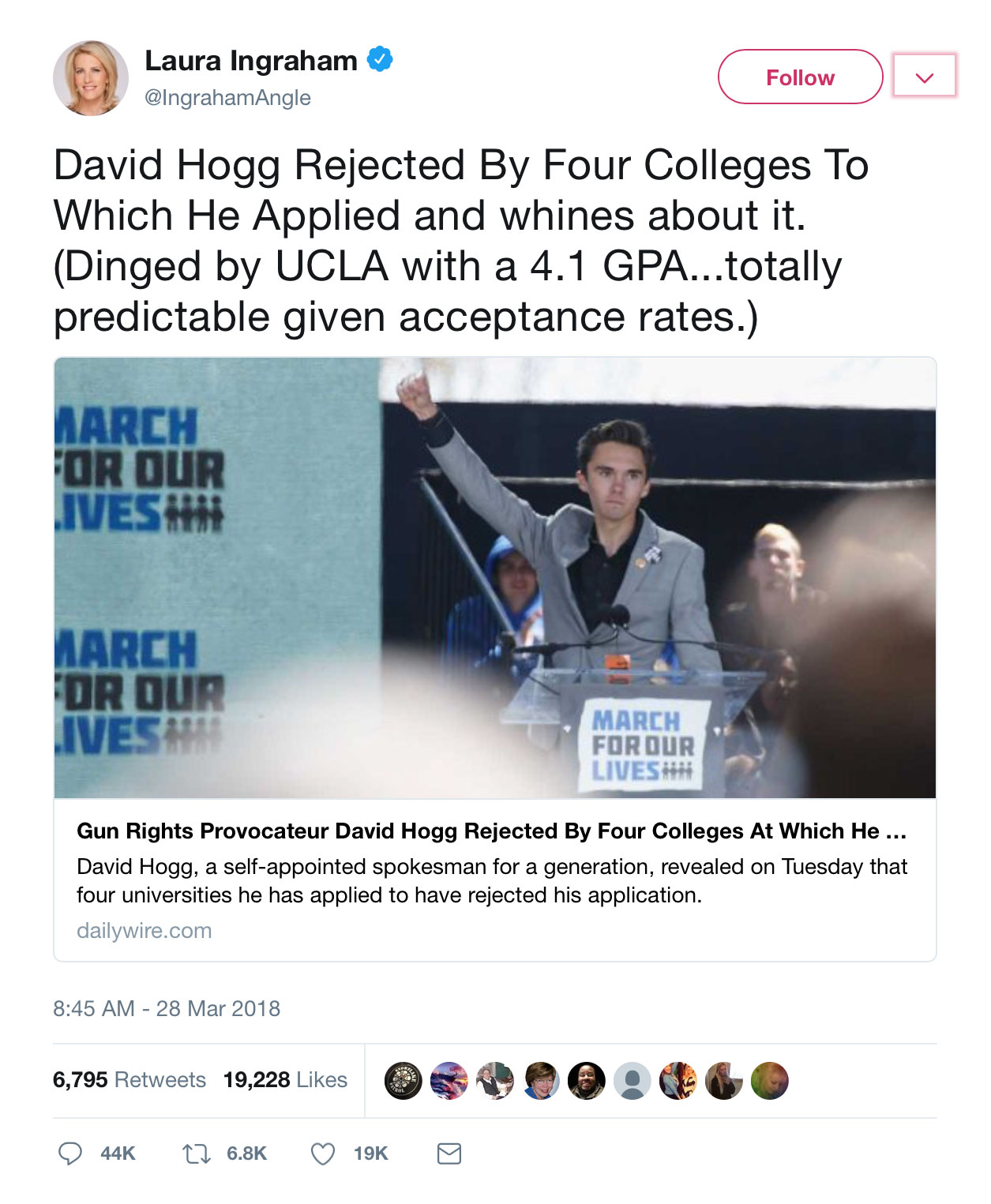Click the retweet arrows icon
The height and width of the screenshot is (1204, 991).
click(197, 1154)
